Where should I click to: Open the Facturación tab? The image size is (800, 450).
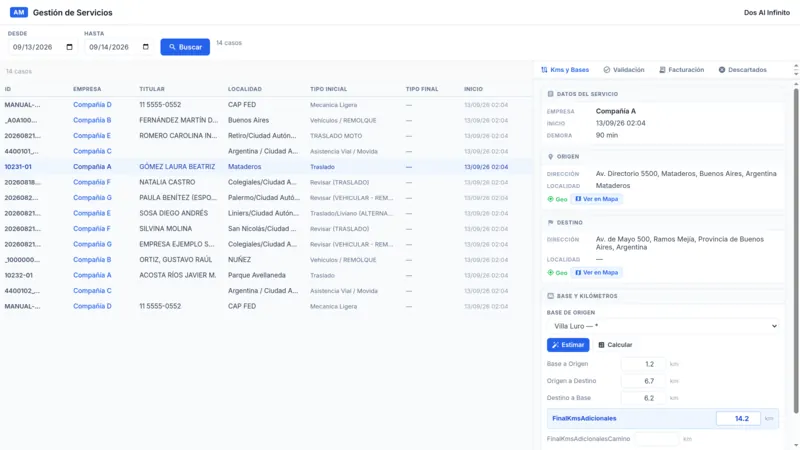pyautogui.click(x=681, y=70)
